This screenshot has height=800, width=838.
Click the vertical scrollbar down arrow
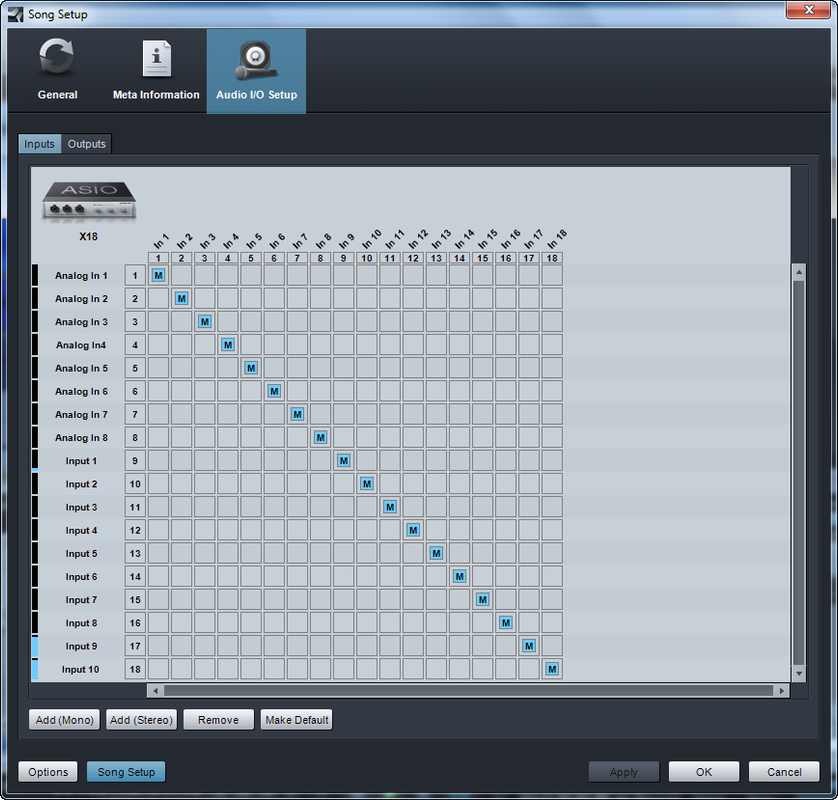coord(799,673)
